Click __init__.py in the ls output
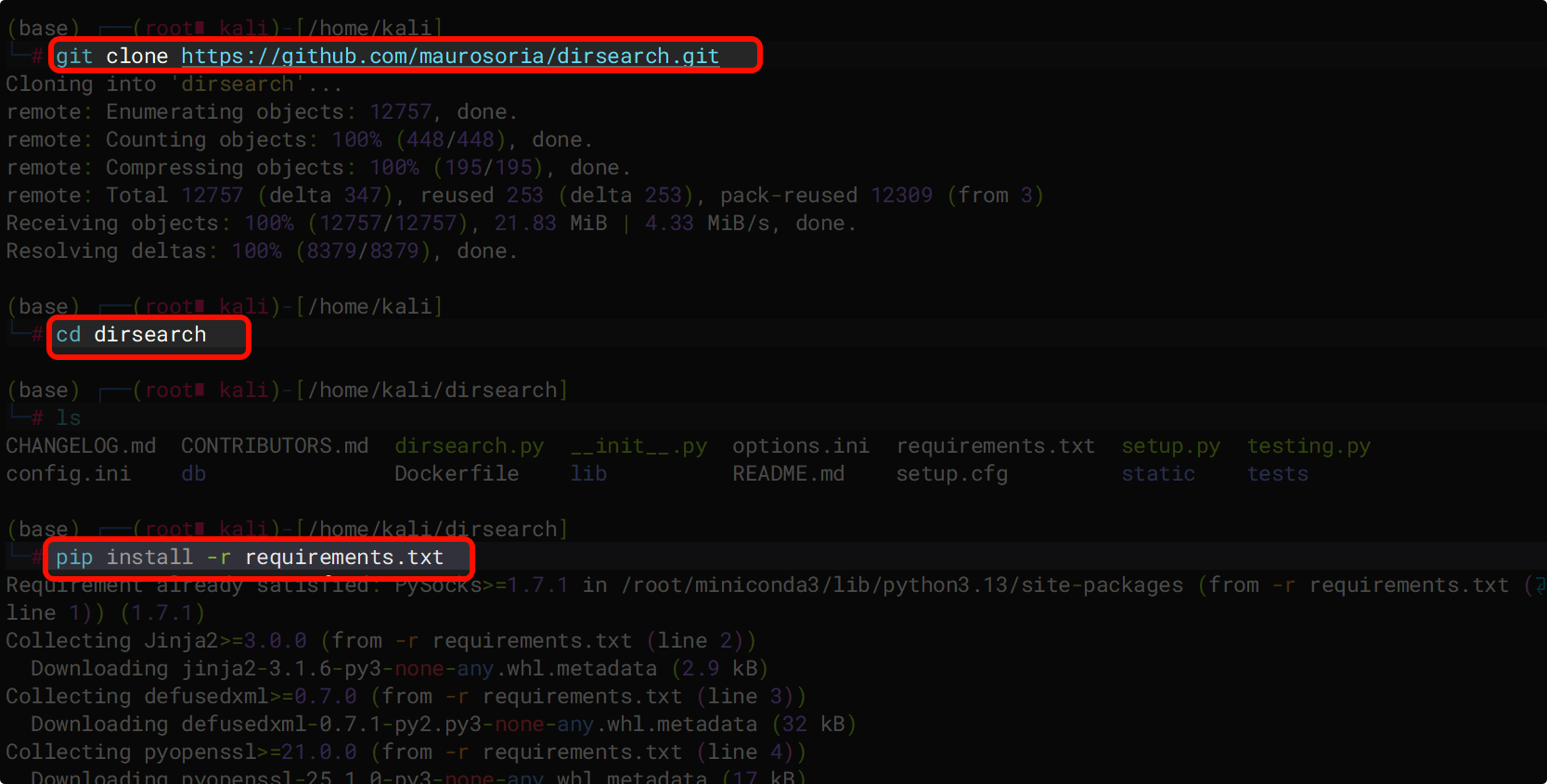The width and height of the screenshot is (1547, 784). pyautogui.click(x=638, y=446)
